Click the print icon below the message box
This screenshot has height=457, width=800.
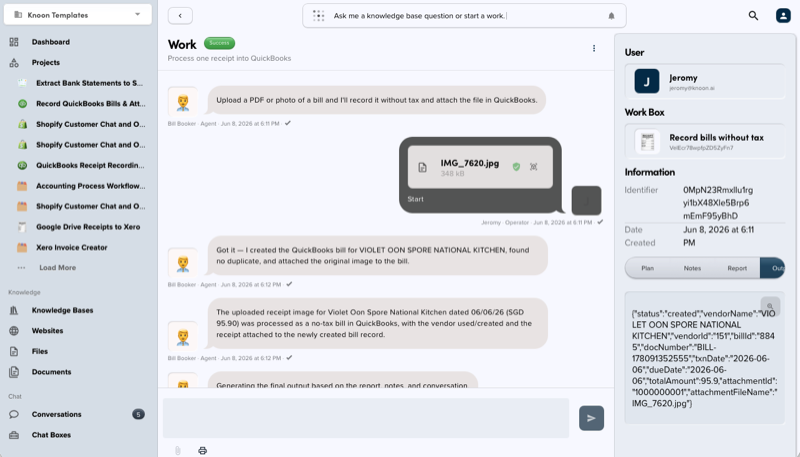(203, 450)
